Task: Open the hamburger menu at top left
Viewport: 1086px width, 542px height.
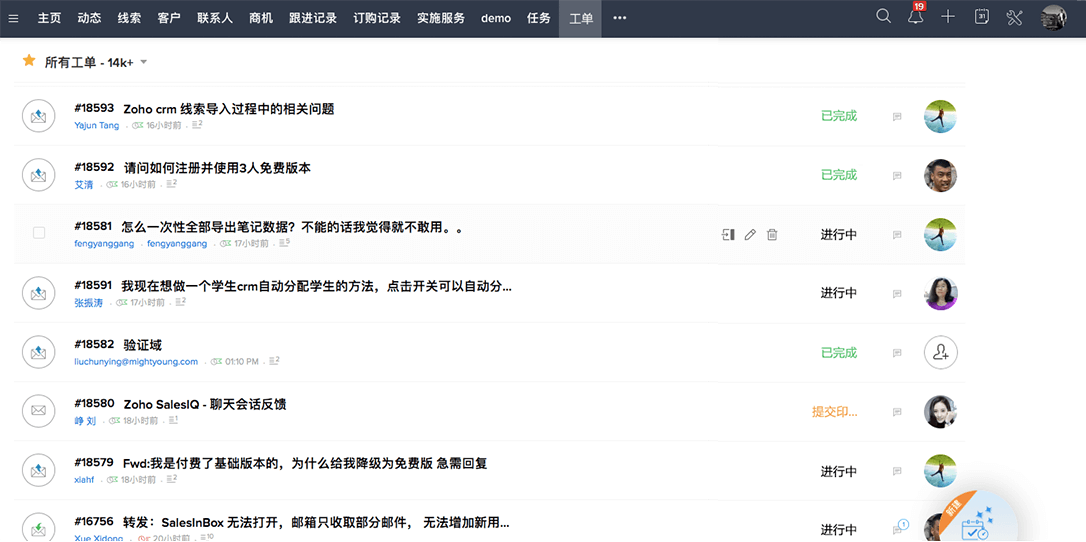Action: (13, 18)
